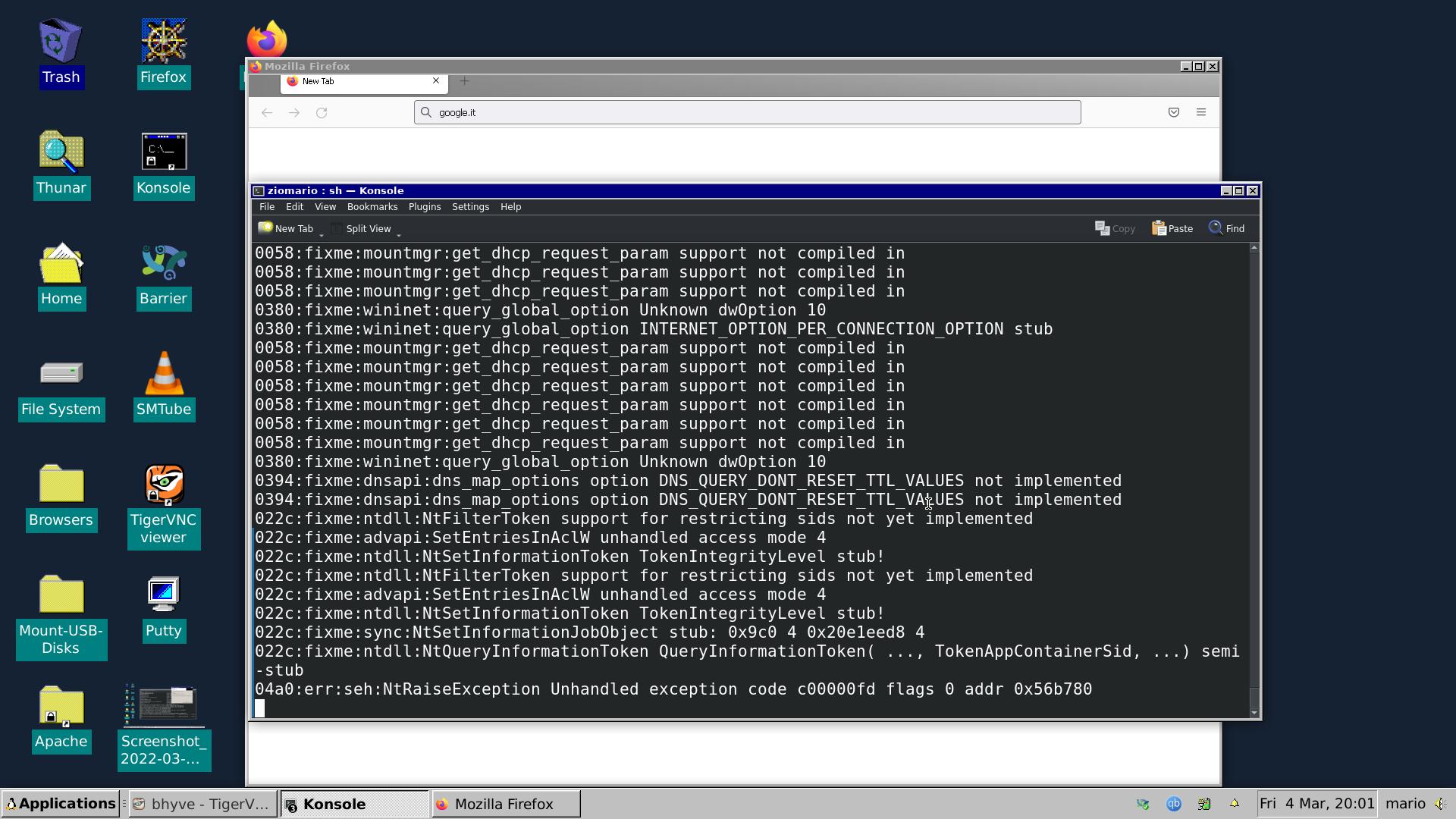Open the Bookmarks menu in Konsole
Image resolution: width=1456 pixels, height=819 pixels.
point(372,207)
